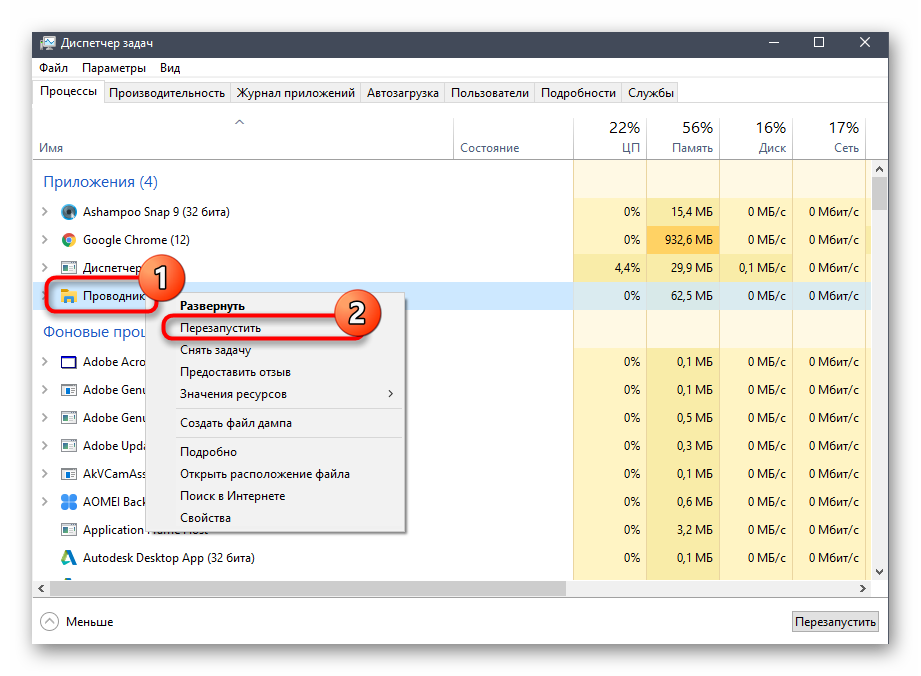Image resolution: width=921 pixels, height=676 pixels.
Task: Click the Application Frame Host icon
Action: tap(69, 530)
